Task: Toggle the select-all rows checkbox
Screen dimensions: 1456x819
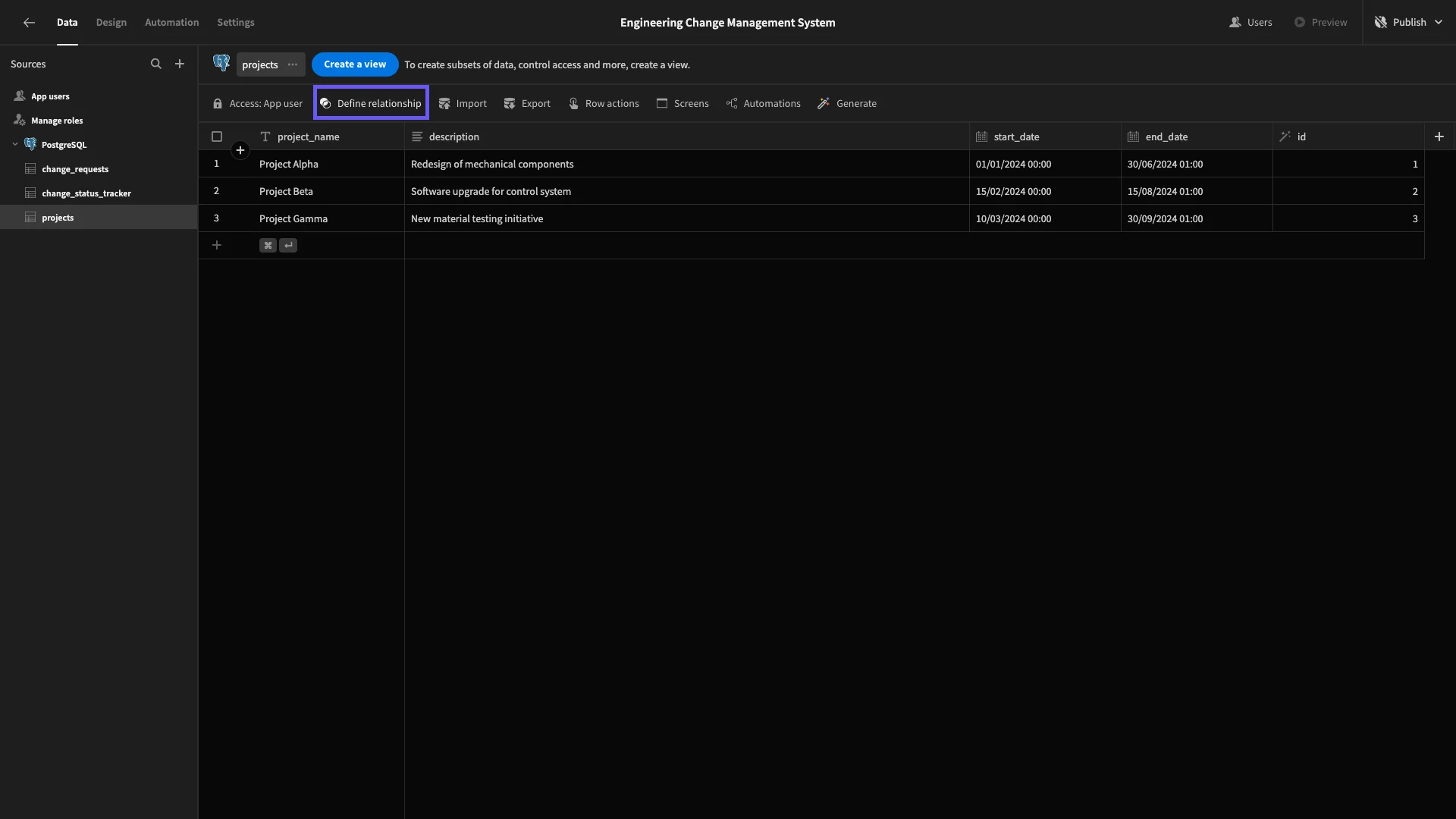Action: tap(217, 136)
